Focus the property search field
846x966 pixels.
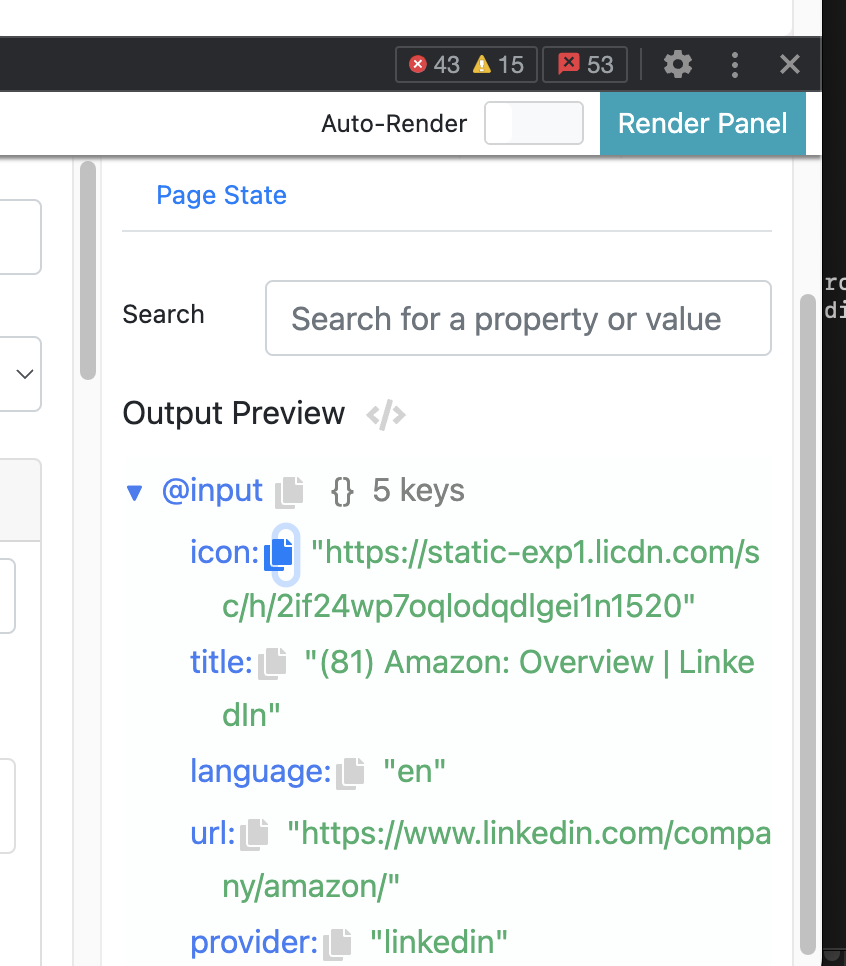click(x=518, y=318)
